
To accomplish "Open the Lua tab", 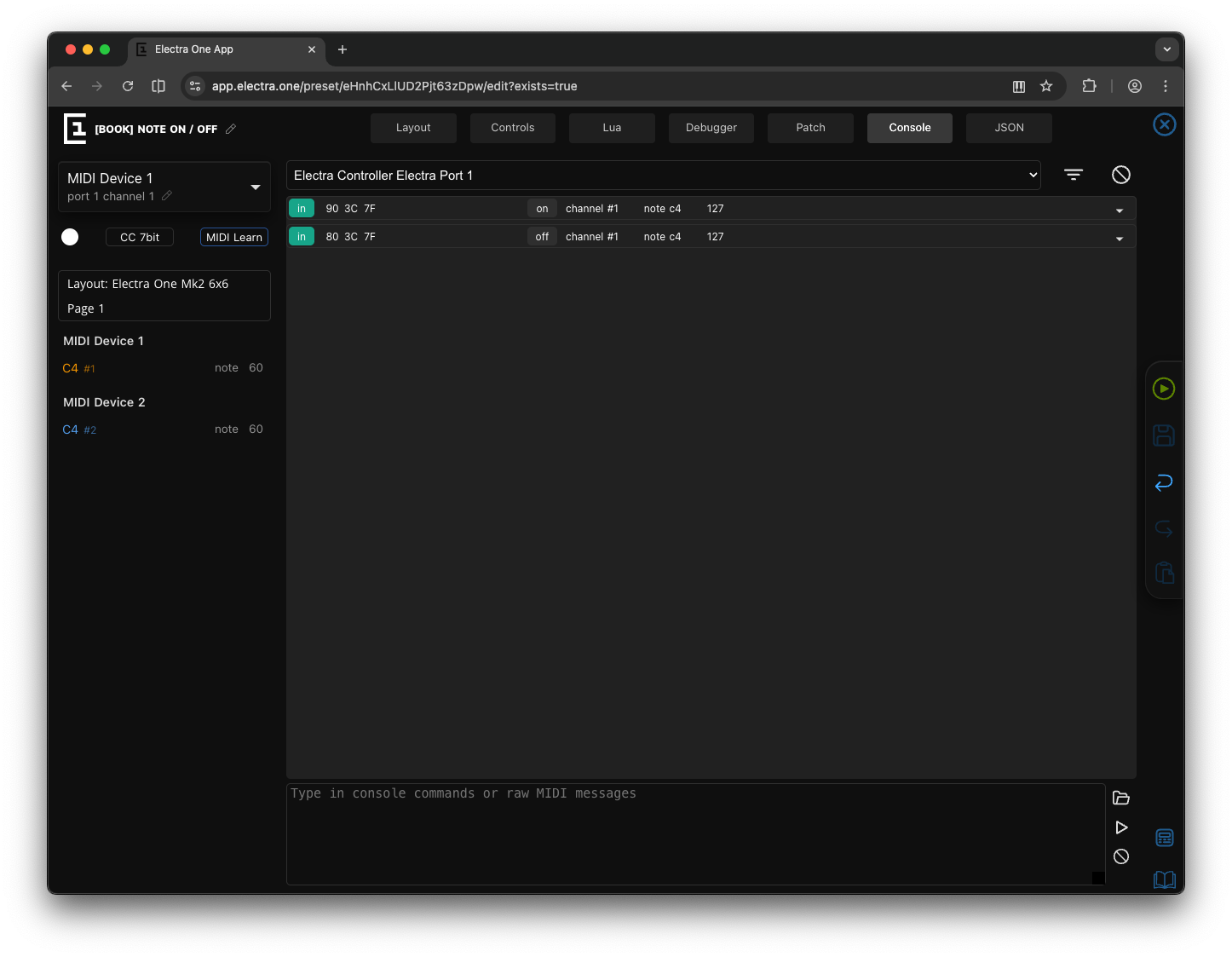I will (612, 128).
